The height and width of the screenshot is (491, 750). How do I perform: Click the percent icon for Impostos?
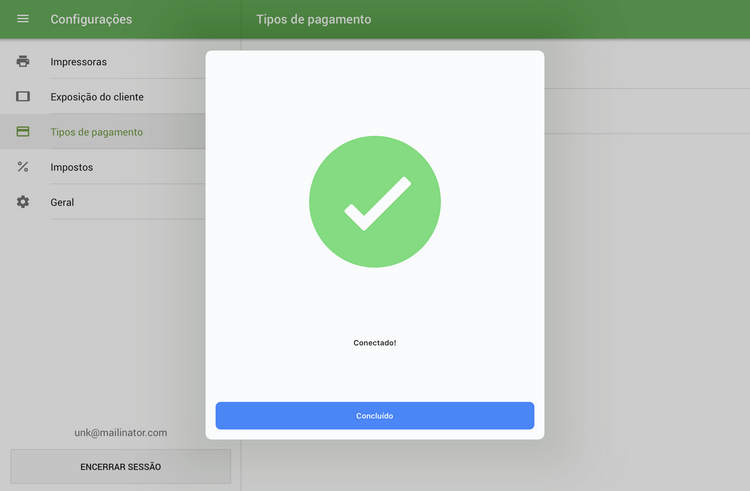[x=23, y=167]
